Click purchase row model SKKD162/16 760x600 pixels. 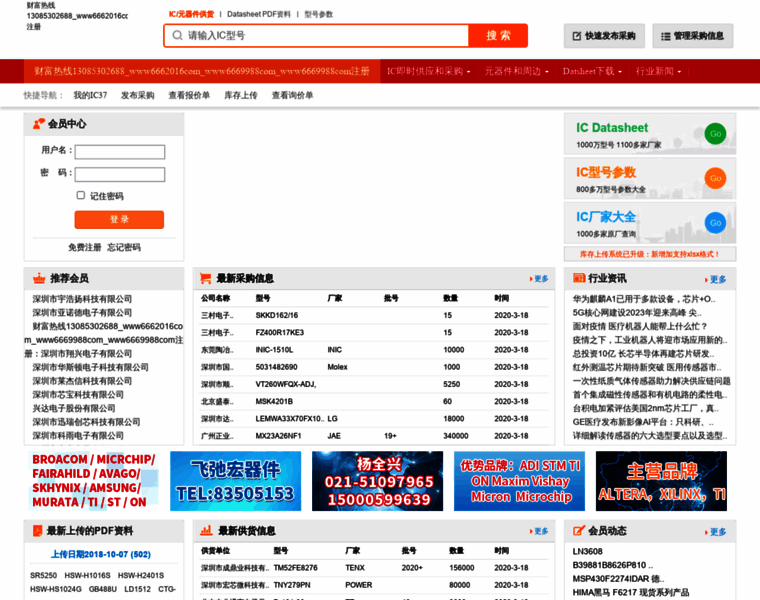(x=277, y=315)
